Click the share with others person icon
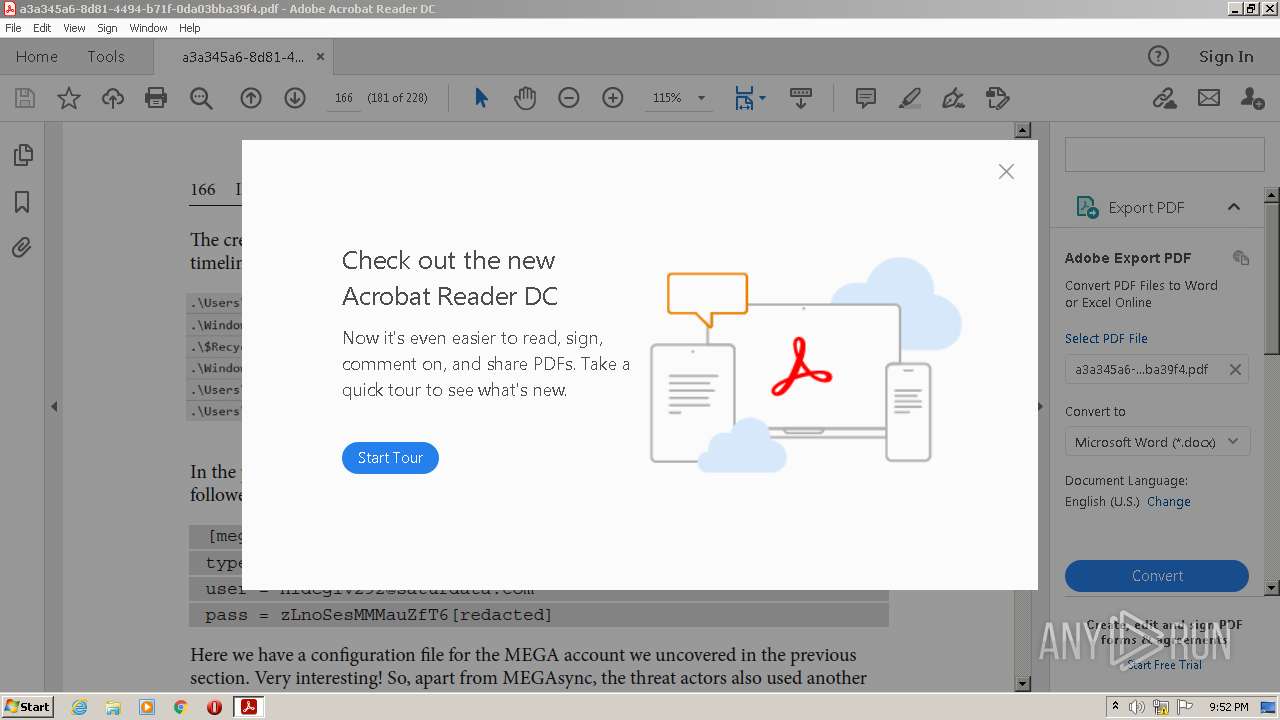 click(1252, 98)
